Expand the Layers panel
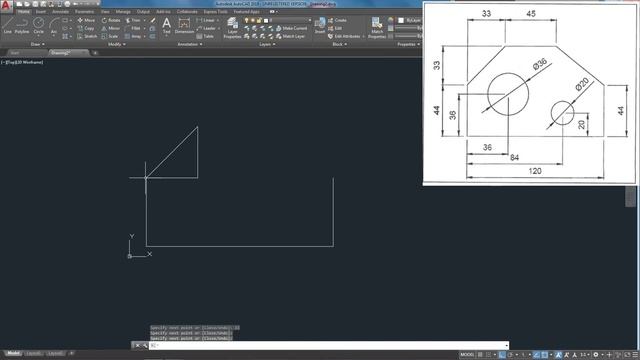 click(x=267, y=44)
